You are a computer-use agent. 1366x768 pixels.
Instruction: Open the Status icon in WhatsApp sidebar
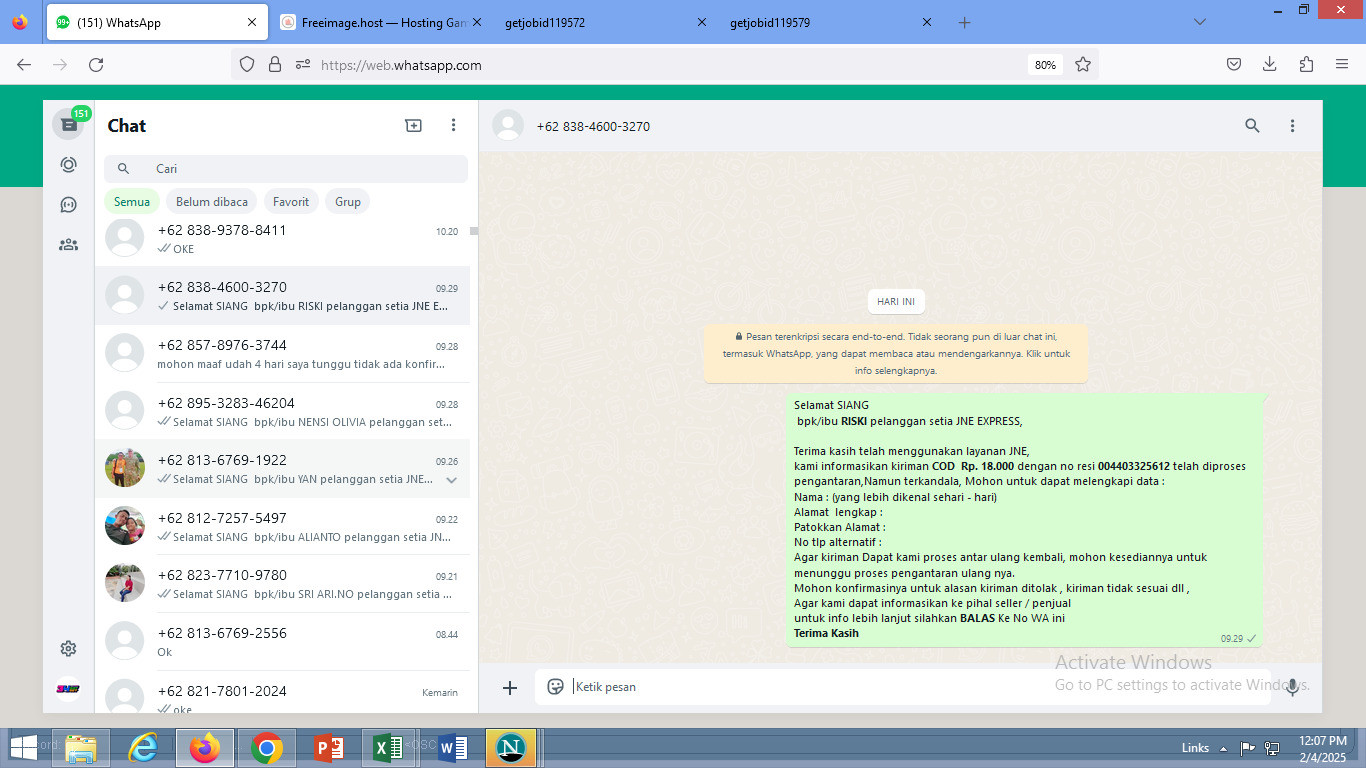68,165
